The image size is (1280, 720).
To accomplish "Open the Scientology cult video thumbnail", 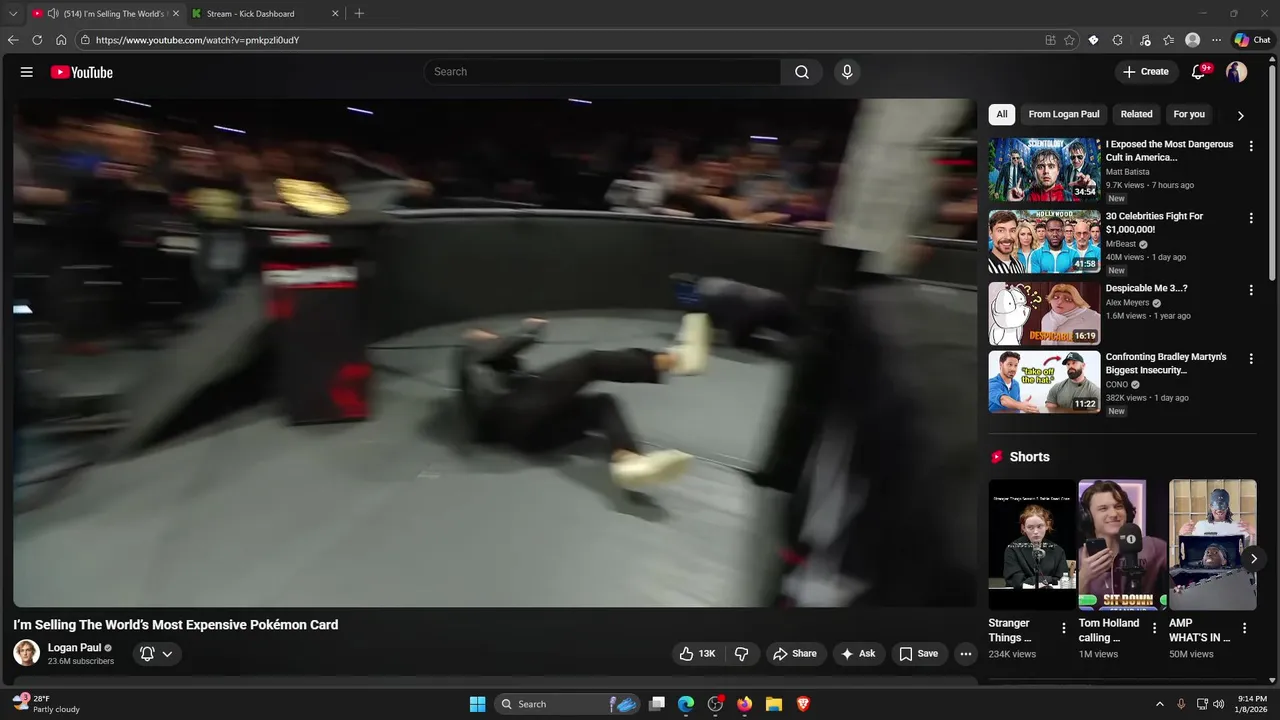I will [x=1044, y=170].
